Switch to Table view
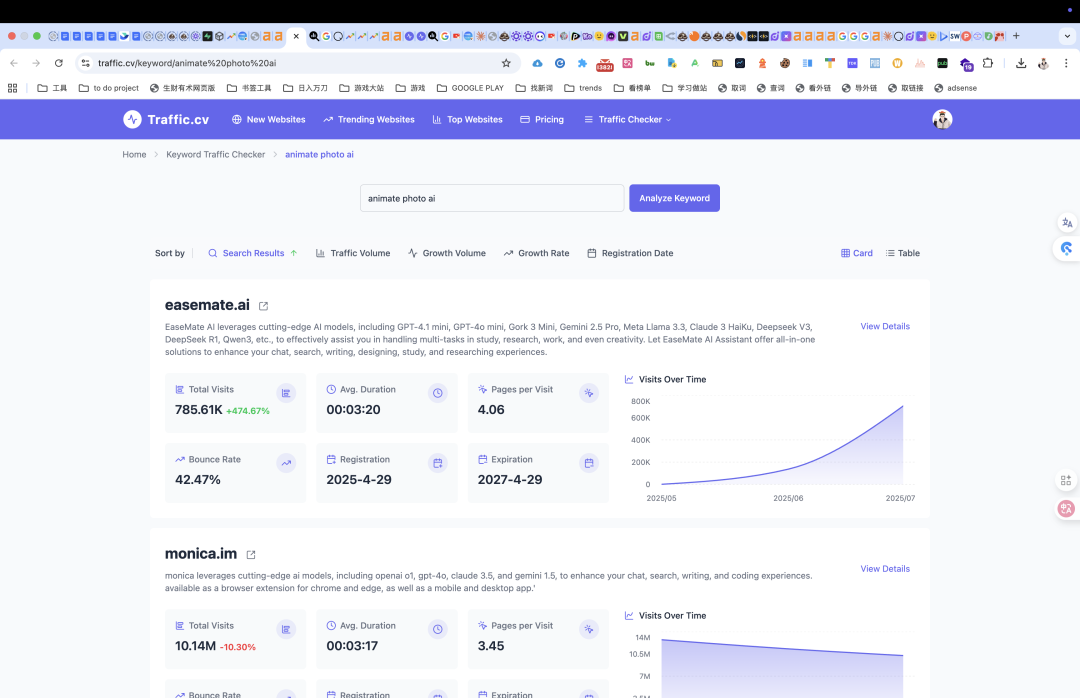This screenshot has width=1080, height=698. tap(902, 253)
